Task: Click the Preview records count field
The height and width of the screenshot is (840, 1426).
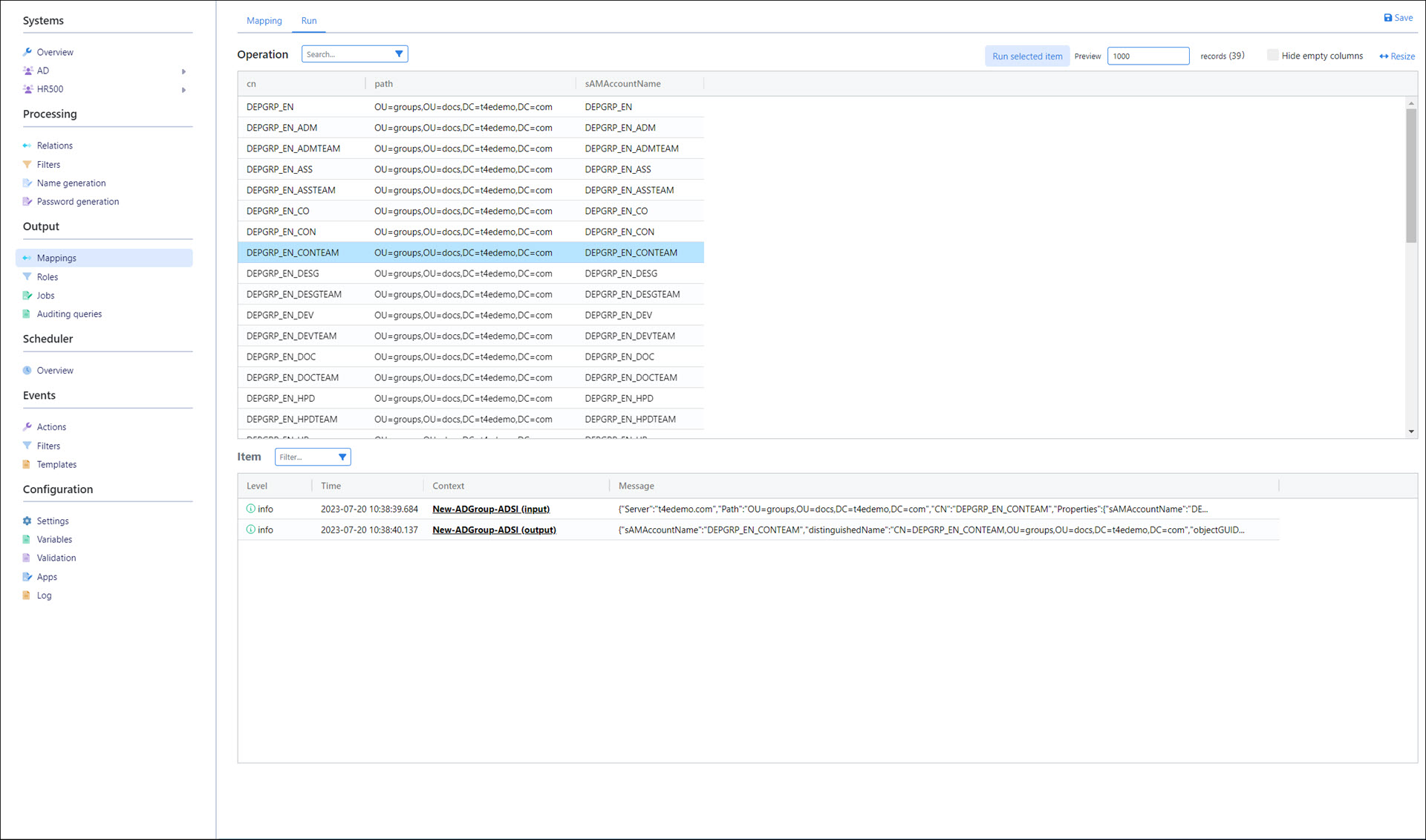Action: [1147, 56]
